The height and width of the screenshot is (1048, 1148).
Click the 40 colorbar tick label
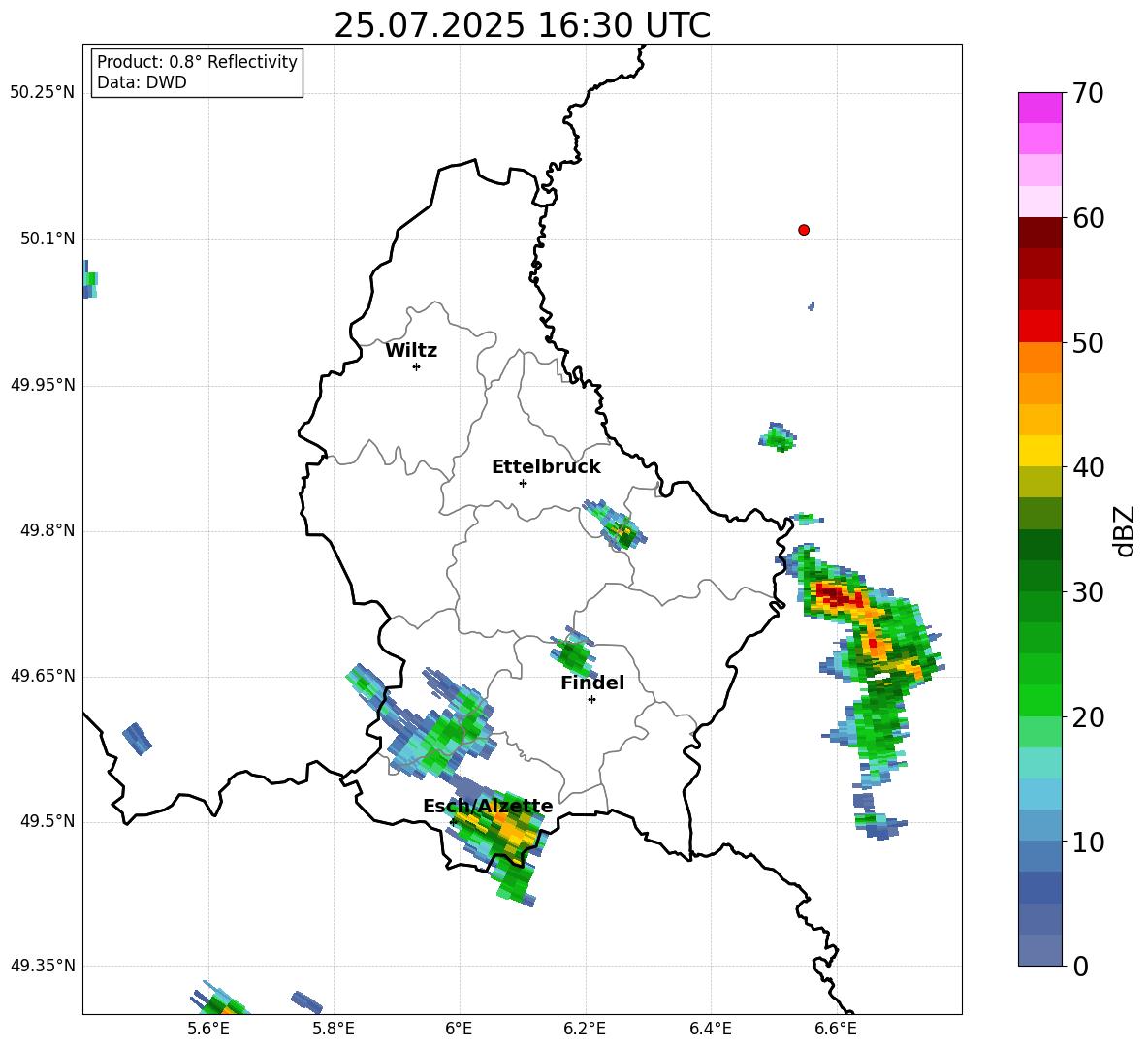(1088, 467)
